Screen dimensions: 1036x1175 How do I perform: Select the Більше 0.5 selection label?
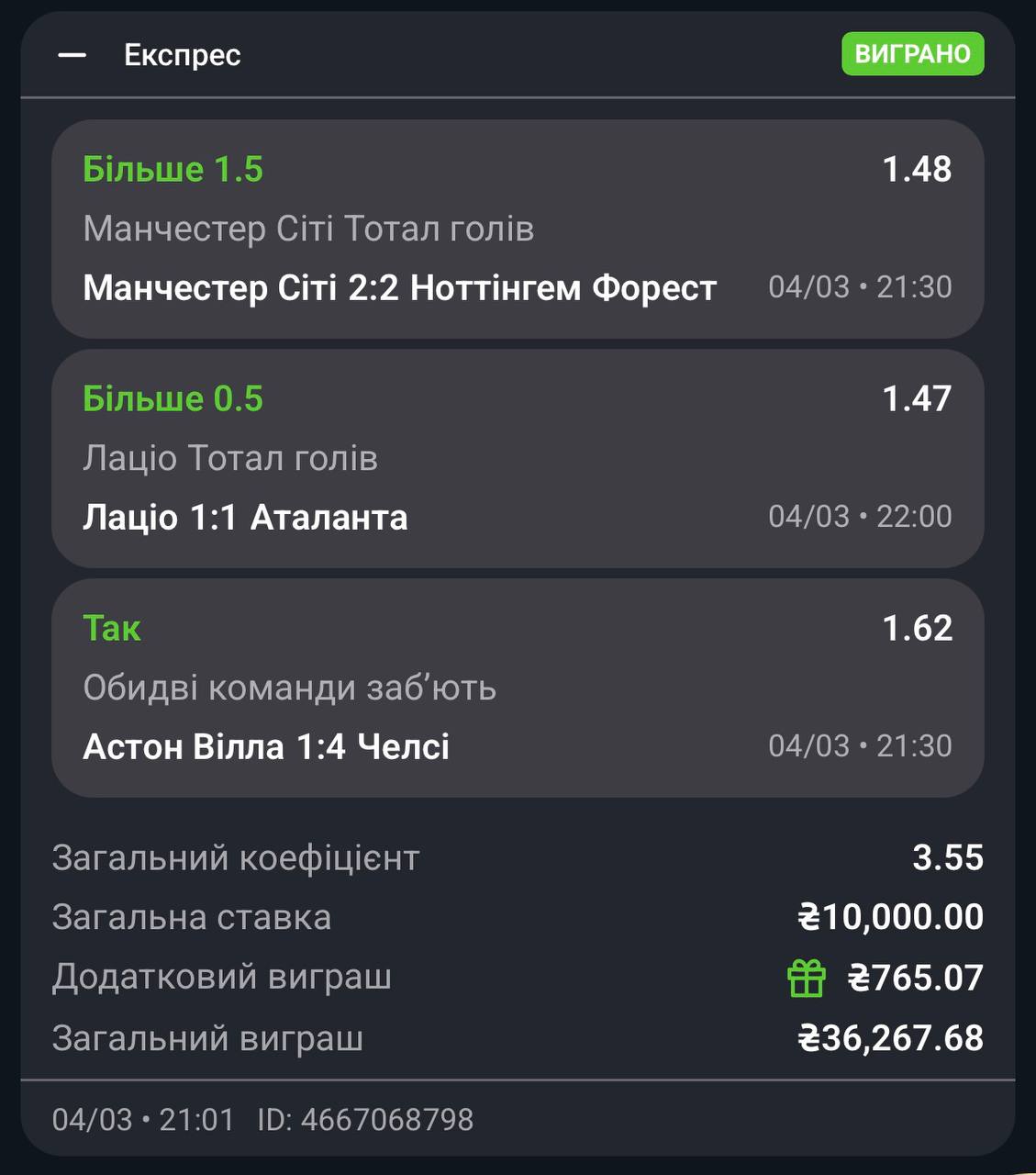pyautogui.click(x=173, y=399)
